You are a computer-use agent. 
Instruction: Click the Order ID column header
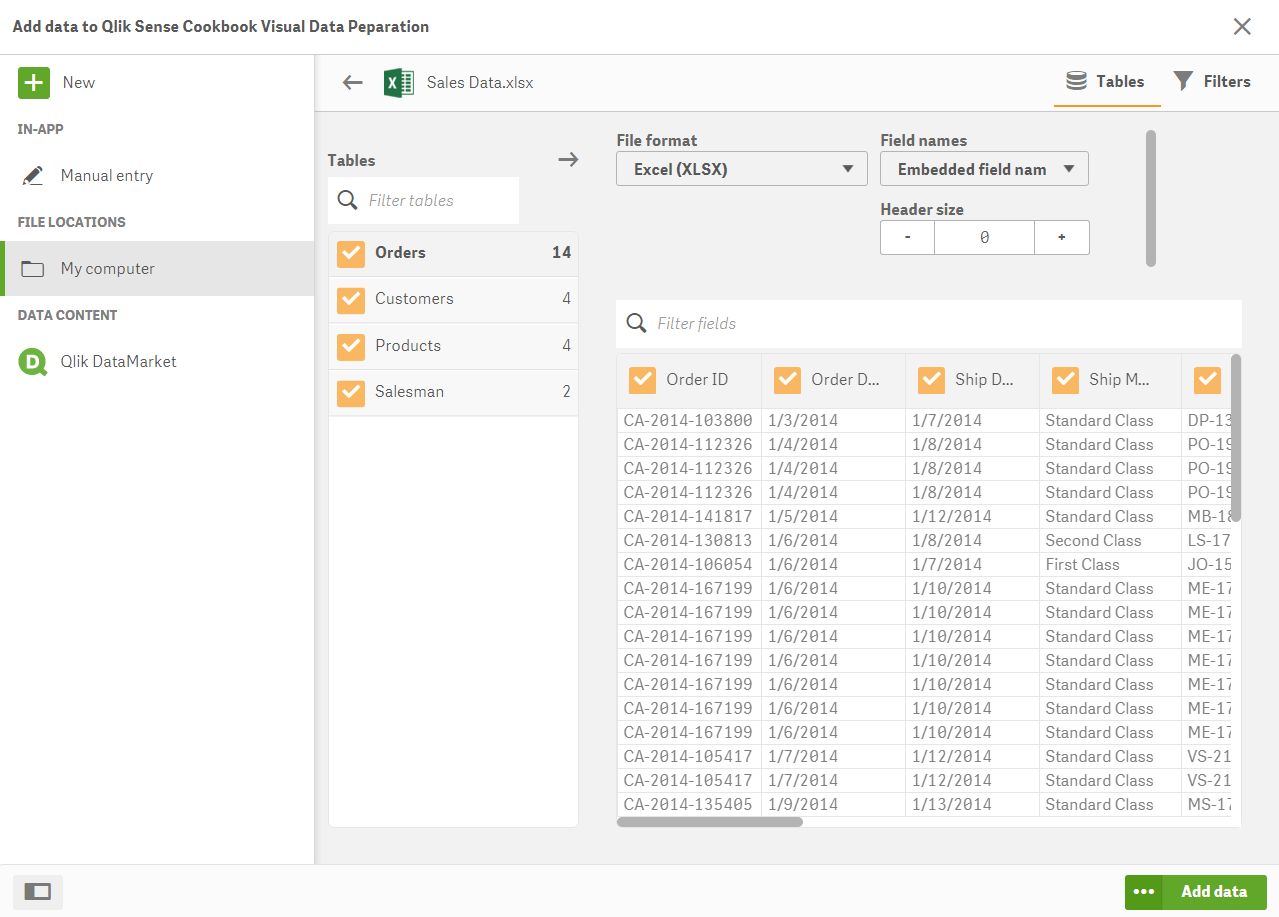coord(689,380)
